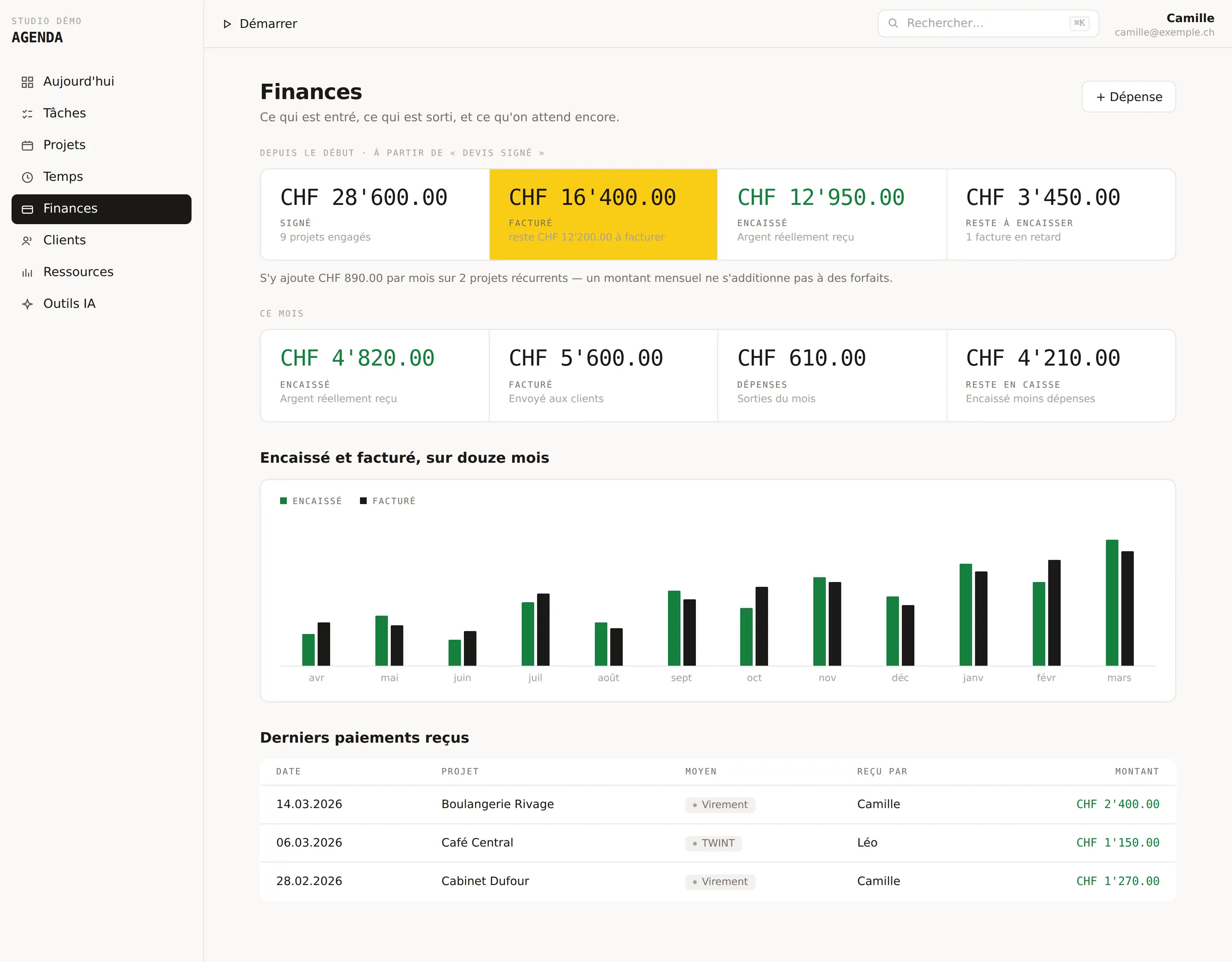Screen dimensions: 1232x962
Task: Click the Ressources bar chart icon
Action: point(27,273)
